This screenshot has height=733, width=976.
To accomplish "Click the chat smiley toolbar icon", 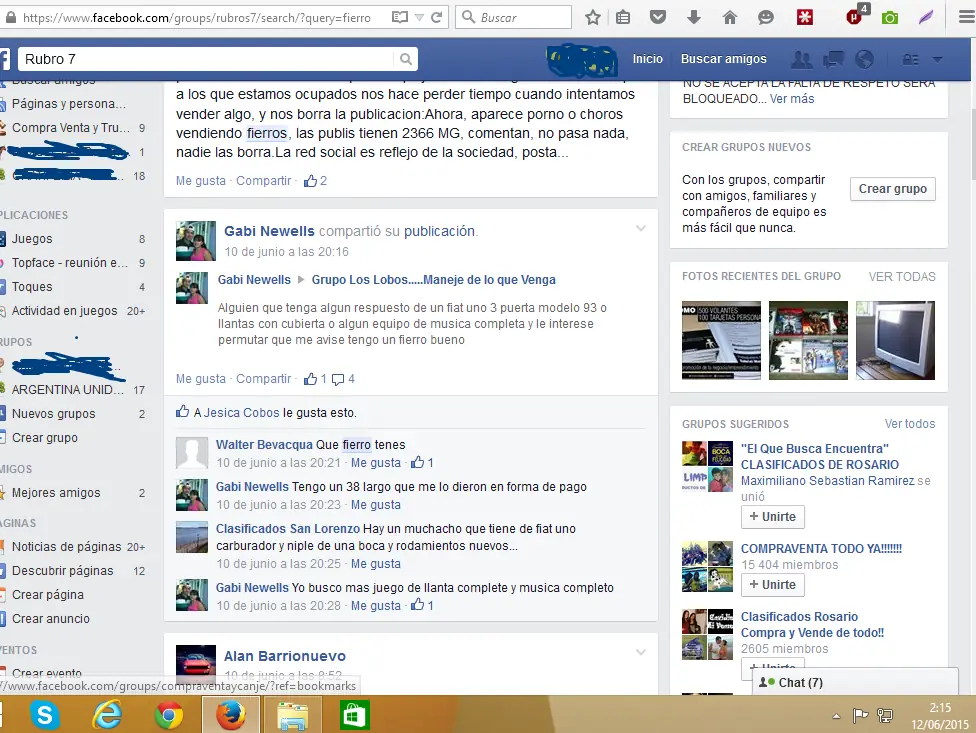I will click(x=766, y=17).
